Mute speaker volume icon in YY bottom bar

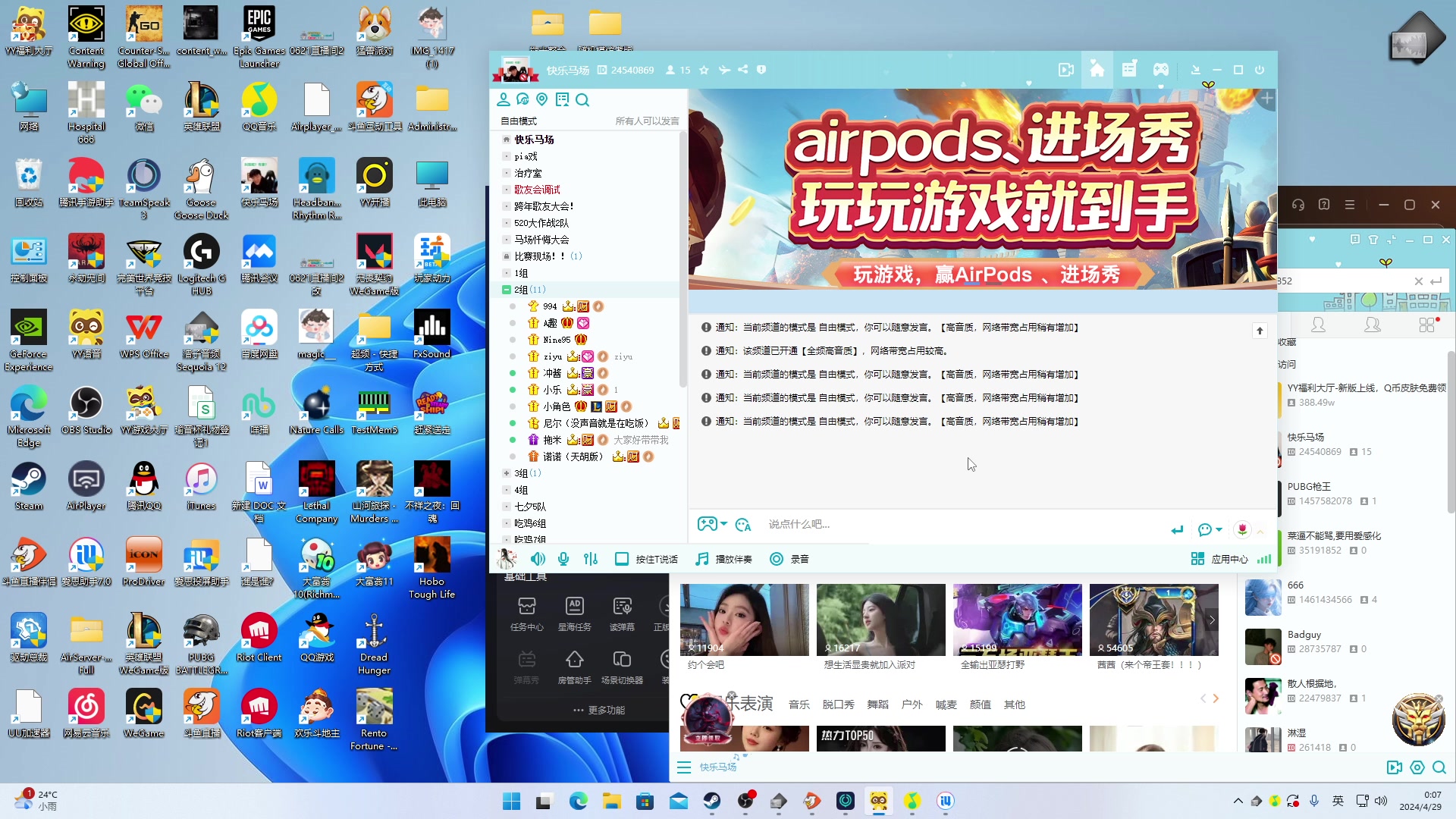coord(538,559)
